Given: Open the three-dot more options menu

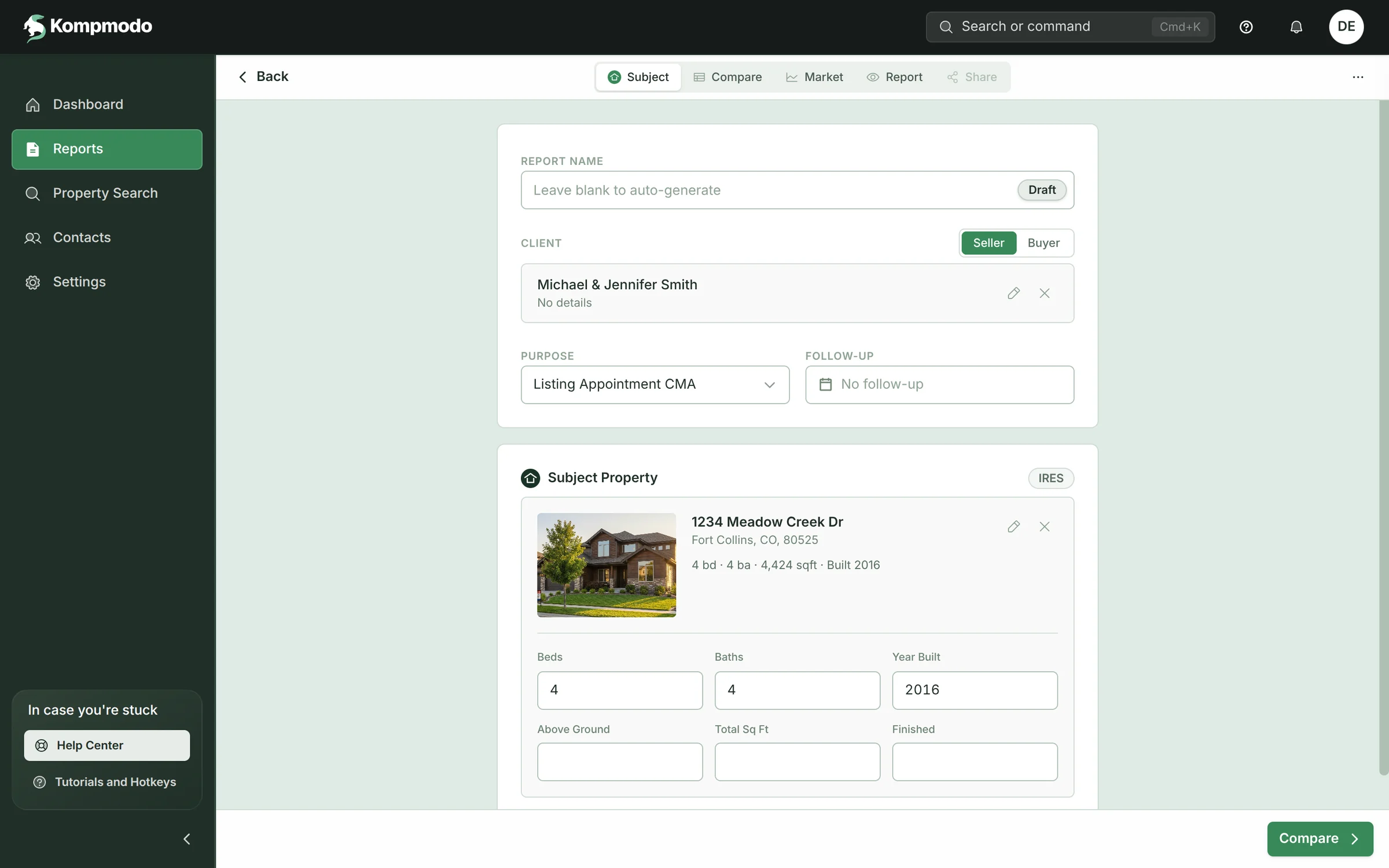Looking at the screenshot, I should pyautogui.click(x=1358, y=77).
